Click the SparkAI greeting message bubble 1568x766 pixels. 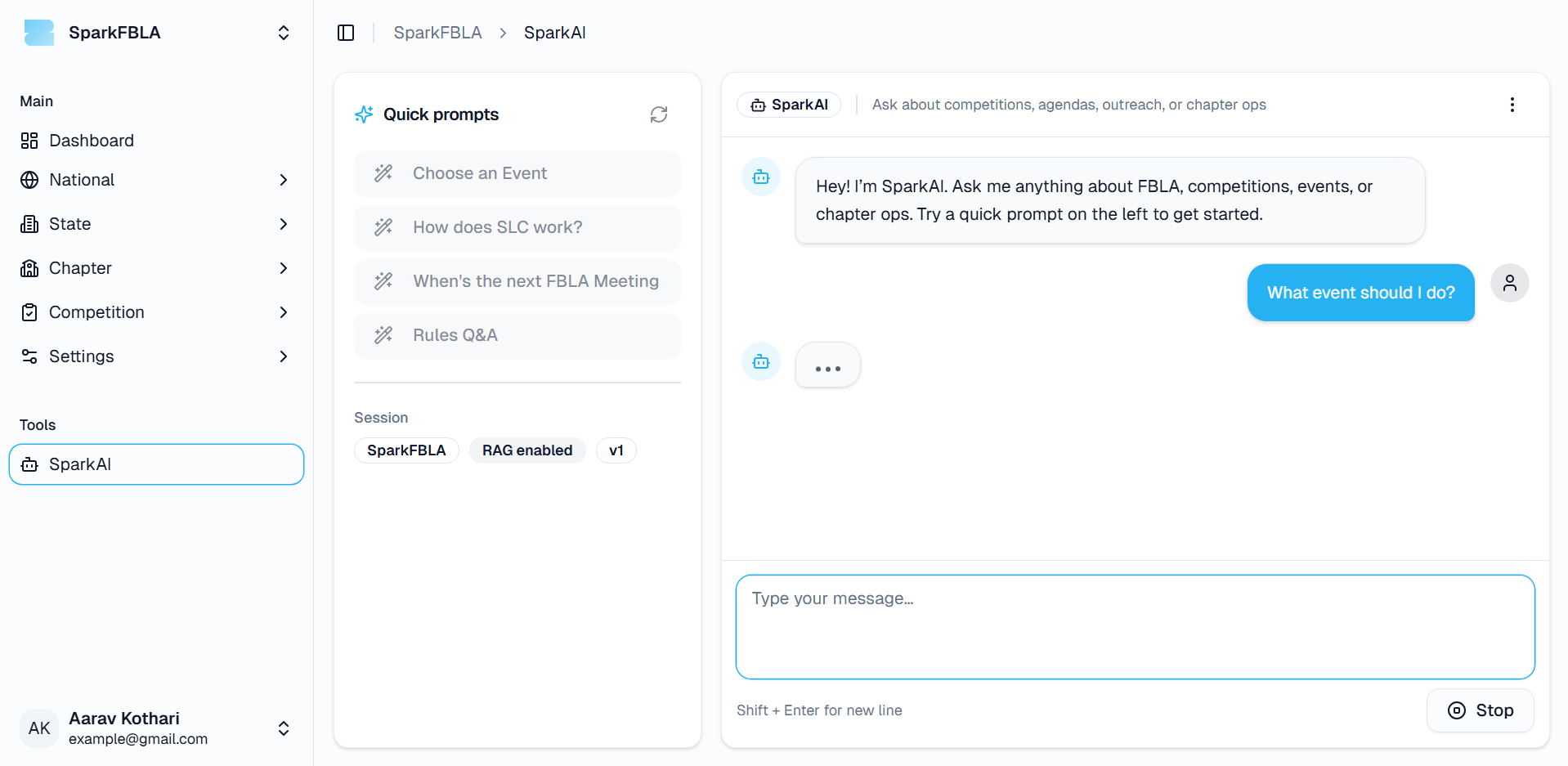point(1110,200)
